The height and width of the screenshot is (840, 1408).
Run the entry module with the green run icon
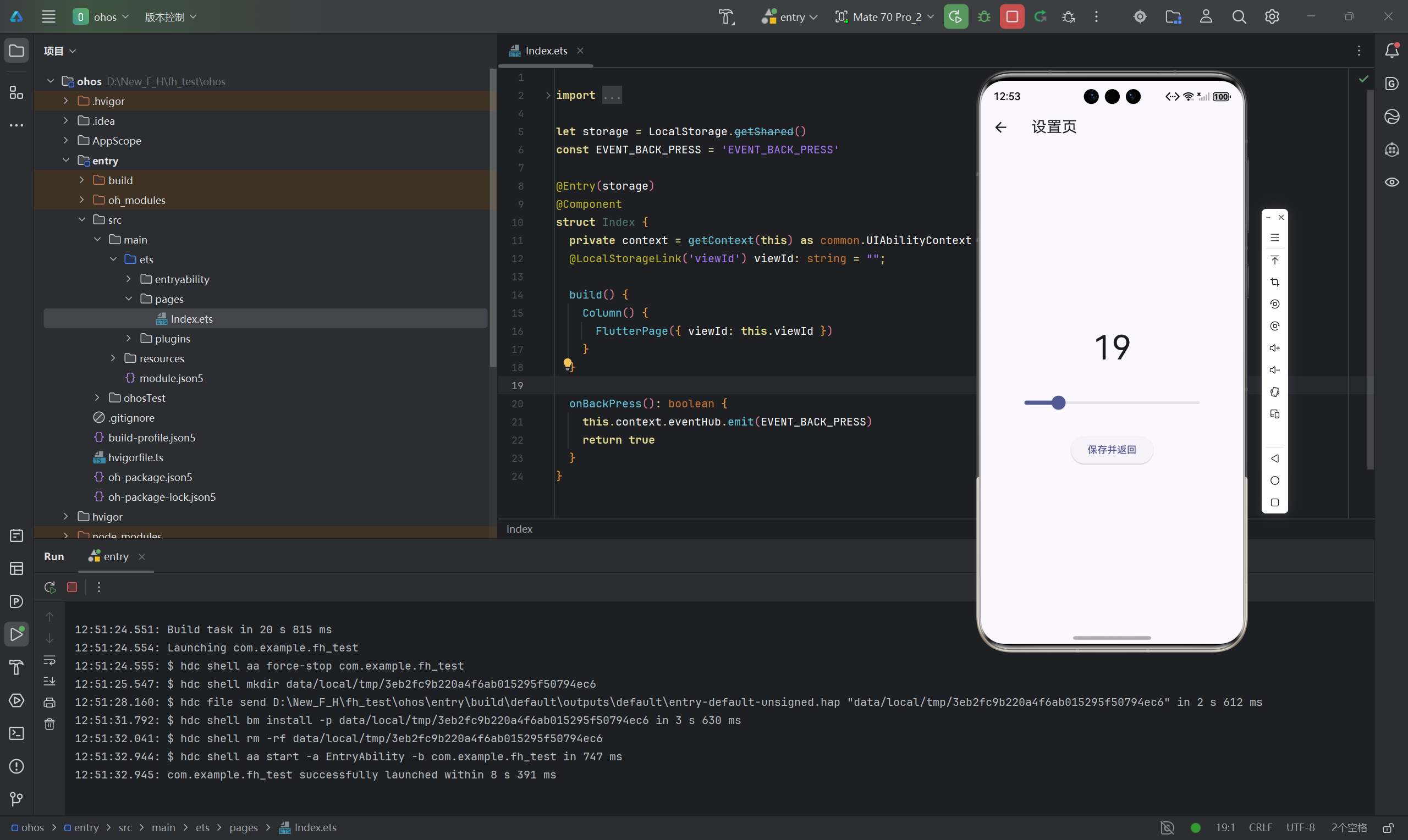click(955, 16)
